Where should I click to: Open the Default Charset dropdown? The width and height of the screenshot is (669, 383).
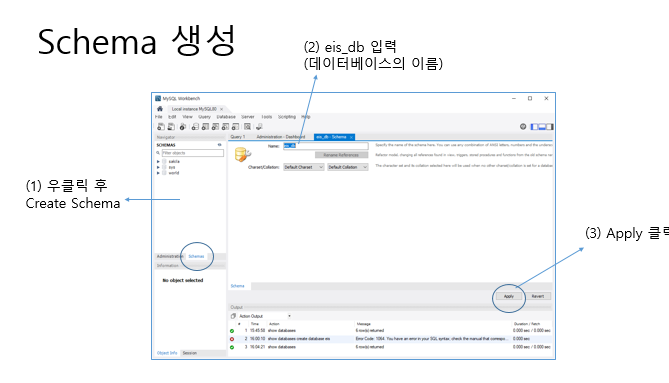[304, 167]
